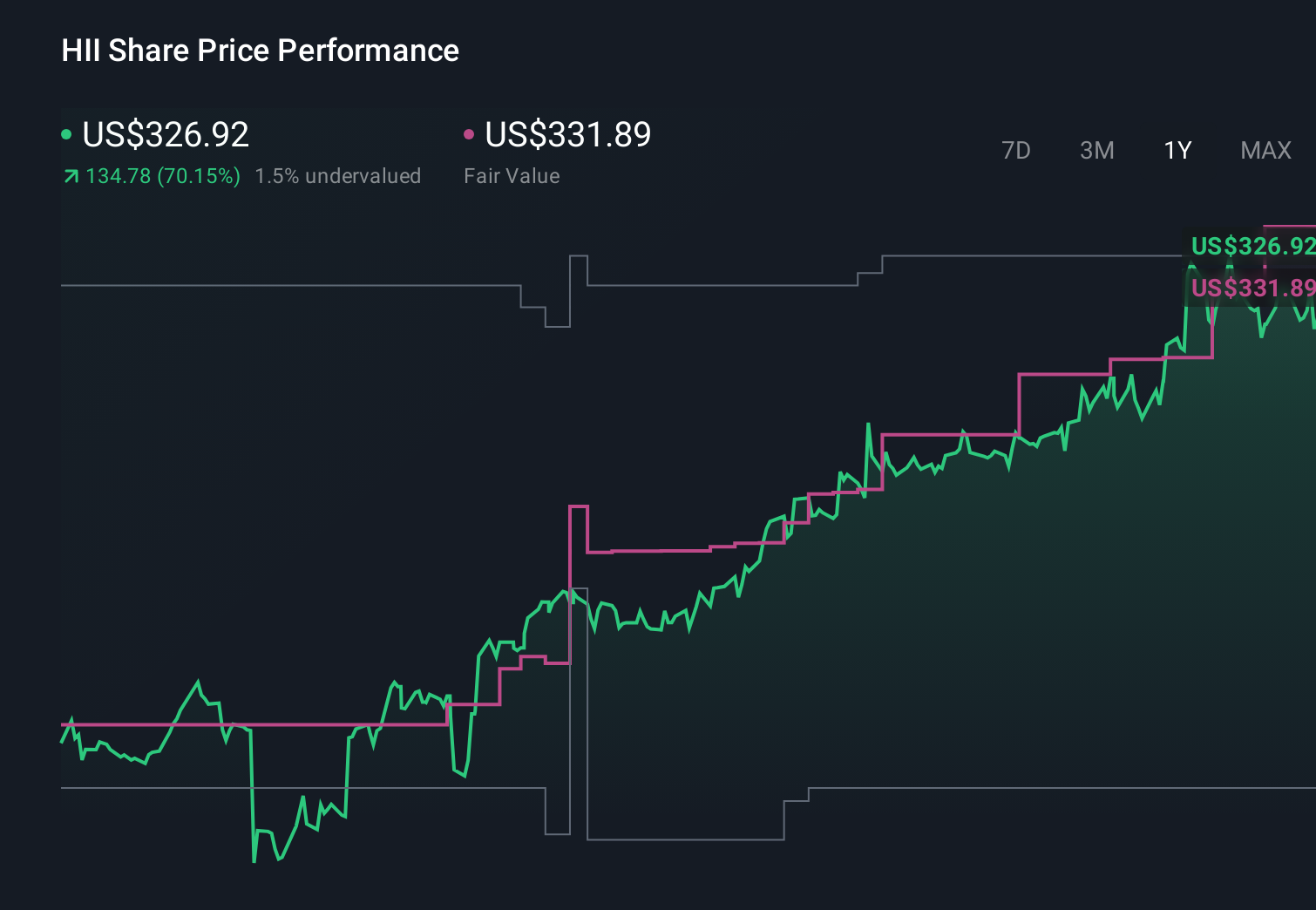Viewport: 1316px width, 910px height.
Task: Switch to the 7D time range
Action: 1016,150
